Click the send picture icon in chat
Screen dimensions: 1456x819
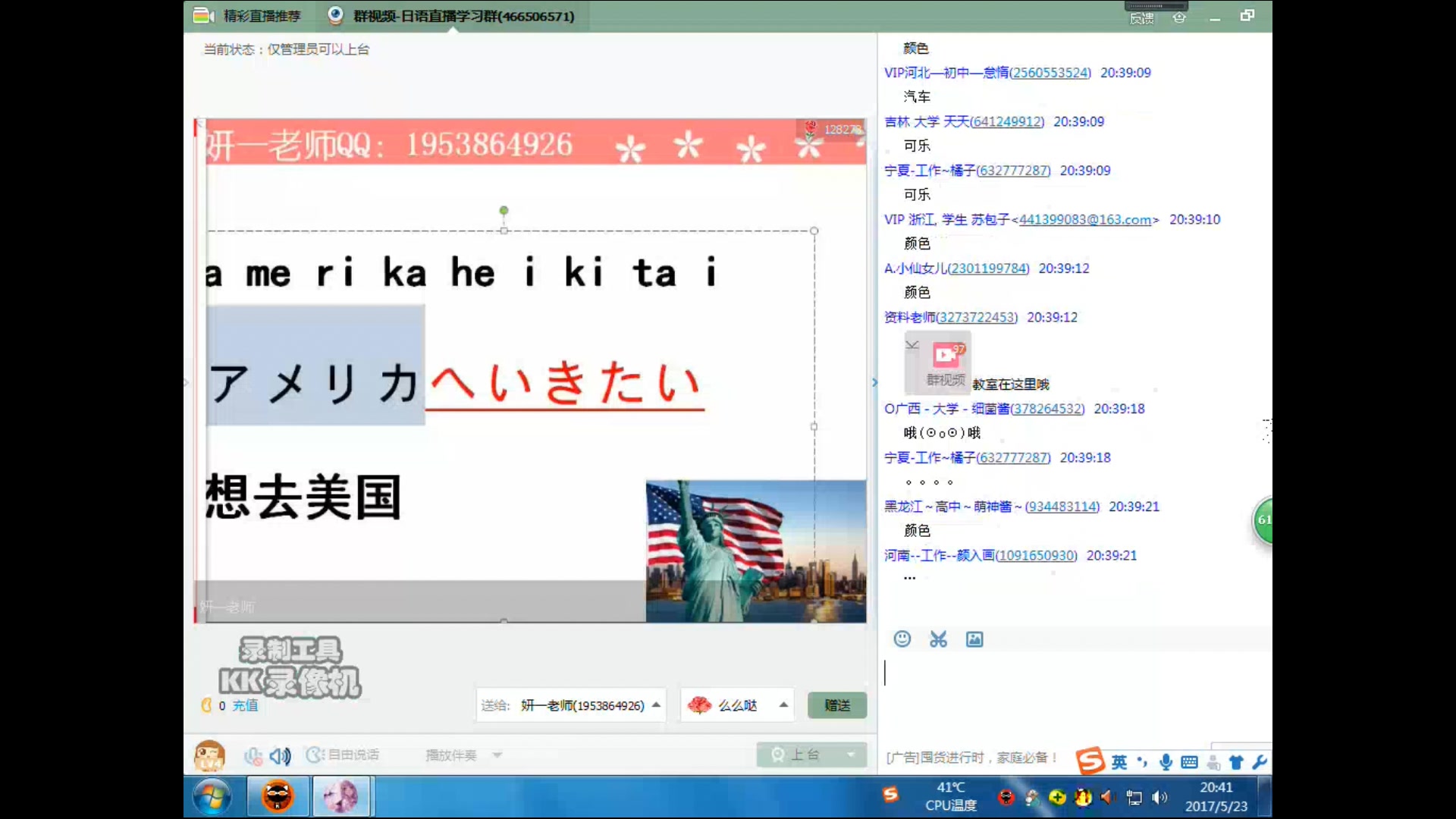point(974,639)
